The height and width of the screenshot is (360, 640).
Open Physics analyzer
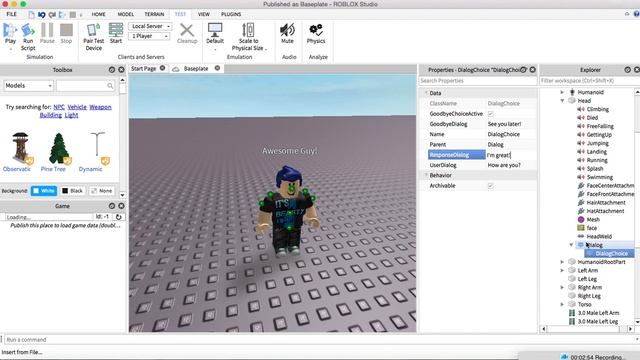pos(316,31)
